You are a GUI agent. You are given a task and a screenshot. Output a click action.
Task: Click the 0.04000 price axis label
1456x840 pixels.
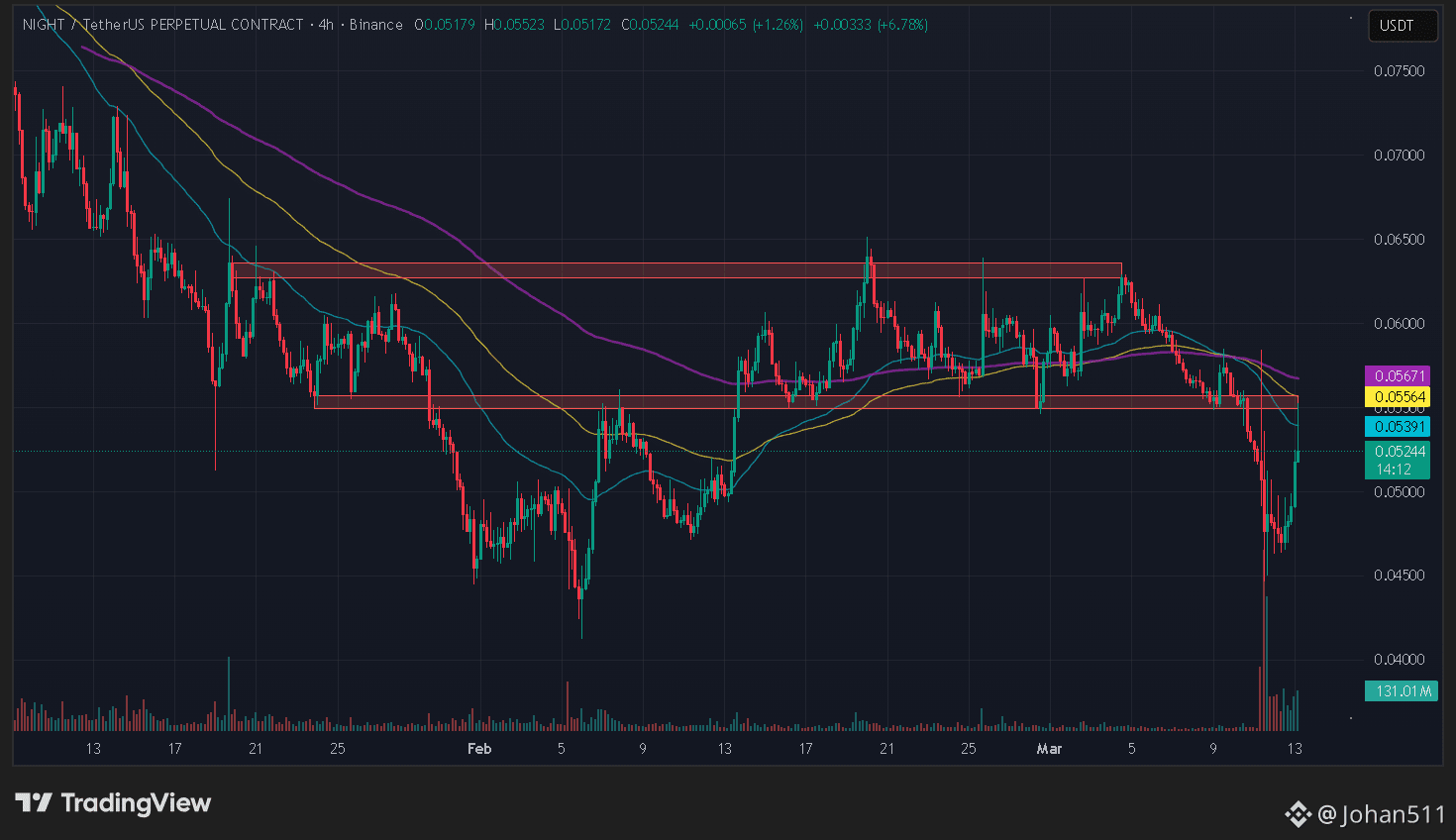point(1399,660)
